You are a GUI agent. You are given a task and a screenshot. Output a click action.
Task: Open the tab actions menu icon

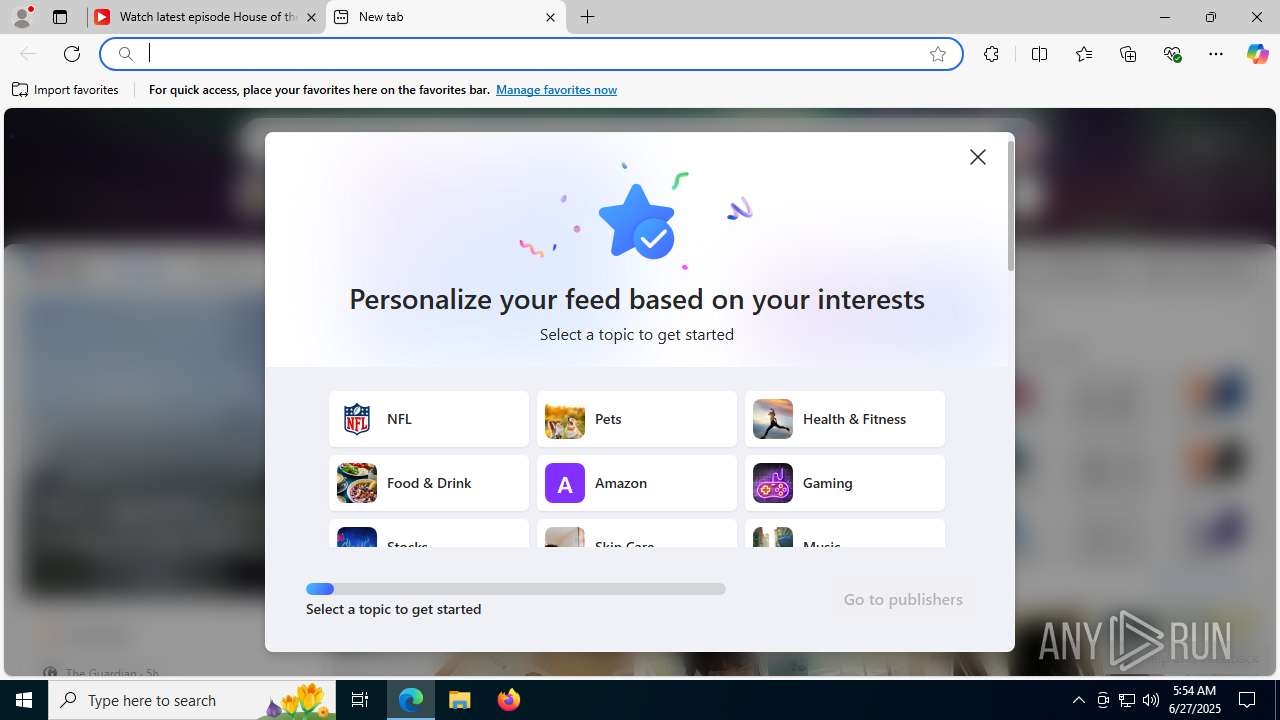60,17
